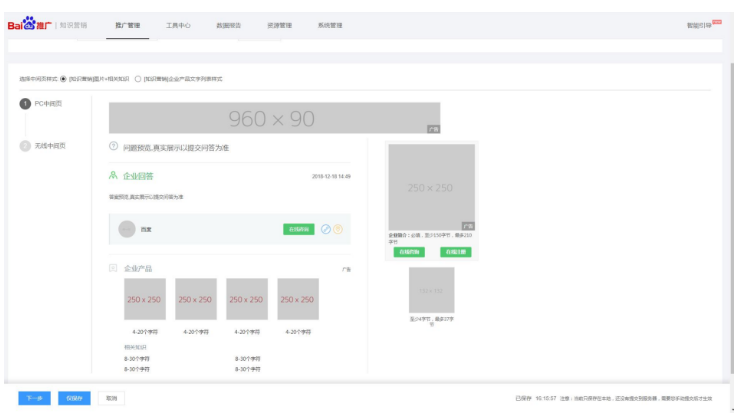
Task: Open the 工具中心 menu
Action: click(178, 25)
